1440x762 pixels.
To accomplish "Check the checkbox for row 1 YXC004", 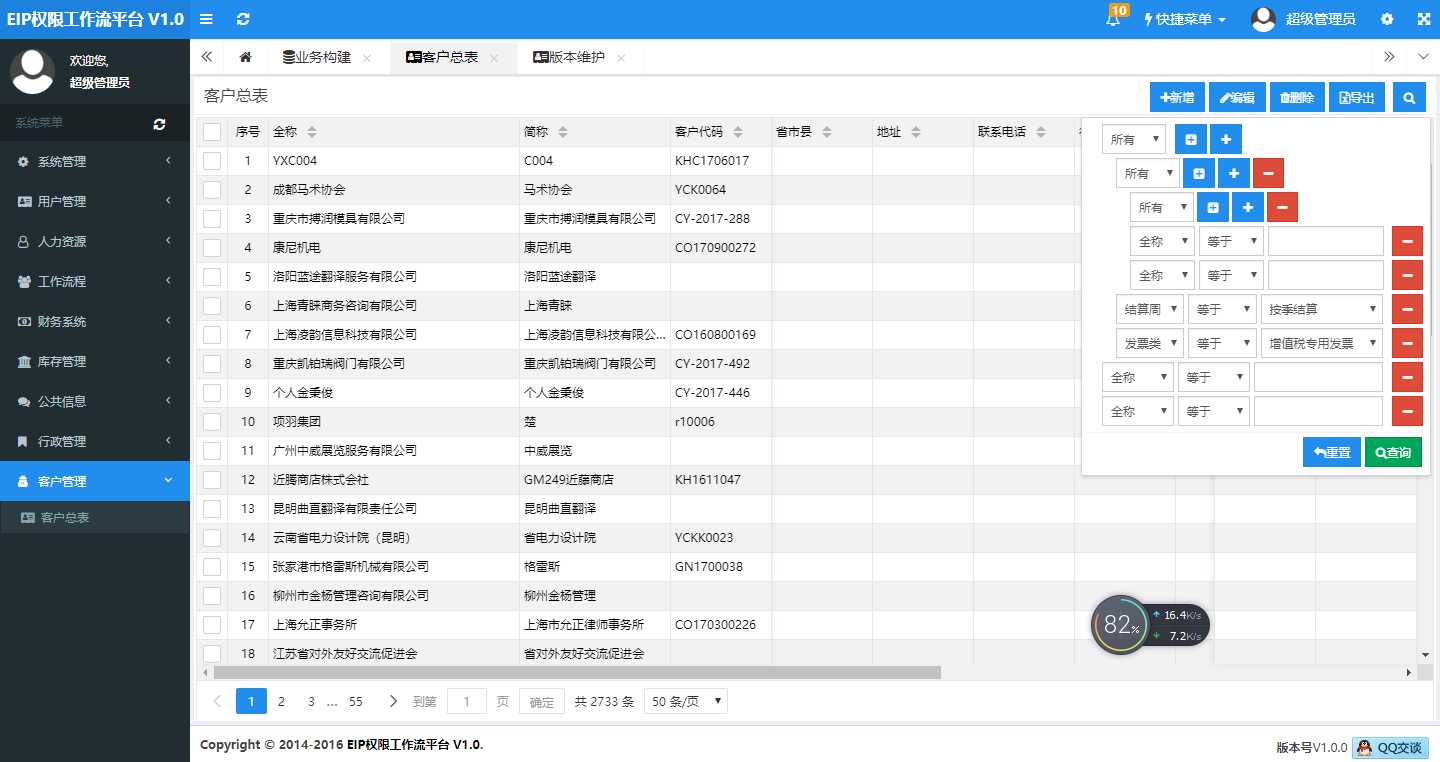I will coord(211,160).
